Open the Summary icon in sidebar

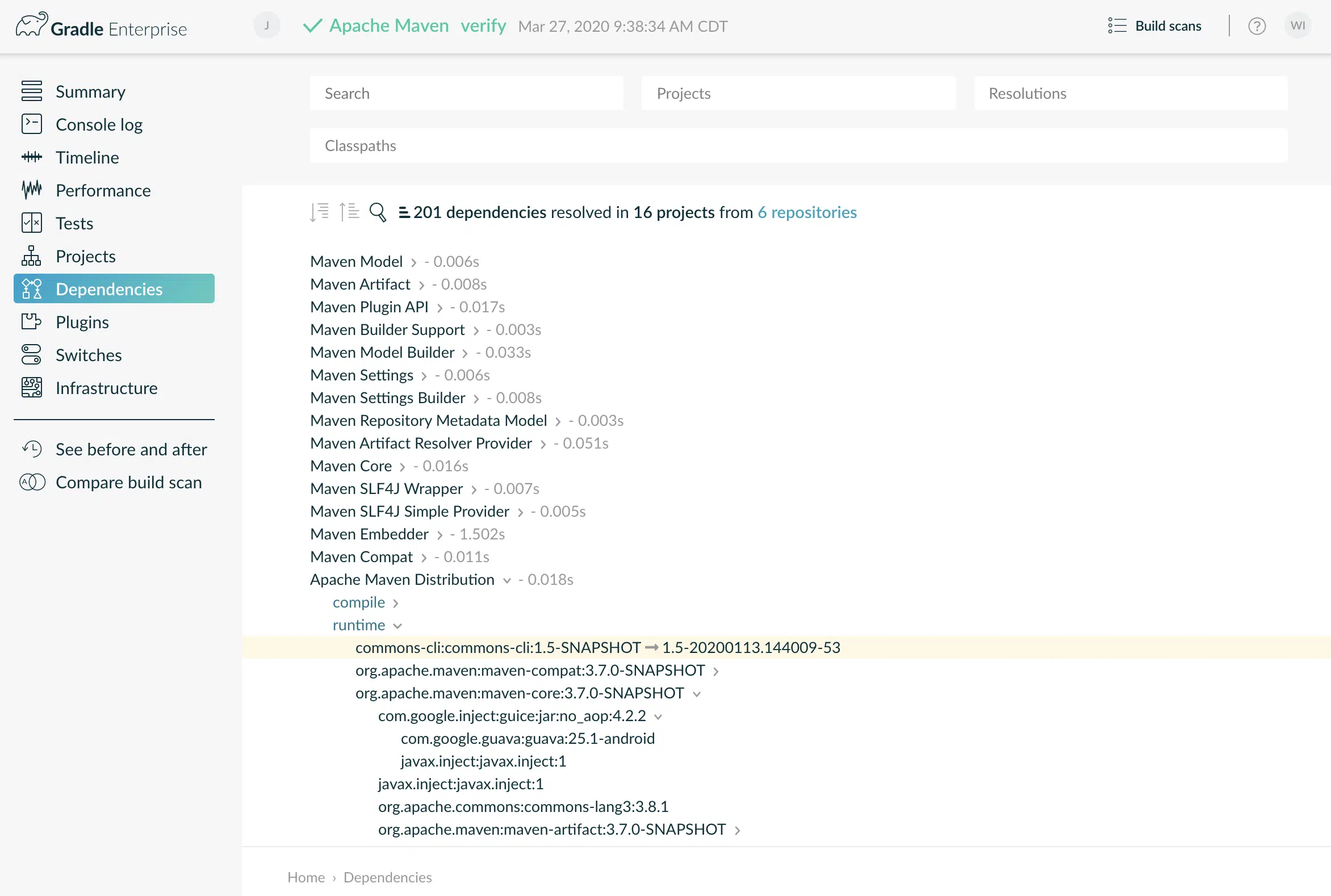click(x=31, y=91)
